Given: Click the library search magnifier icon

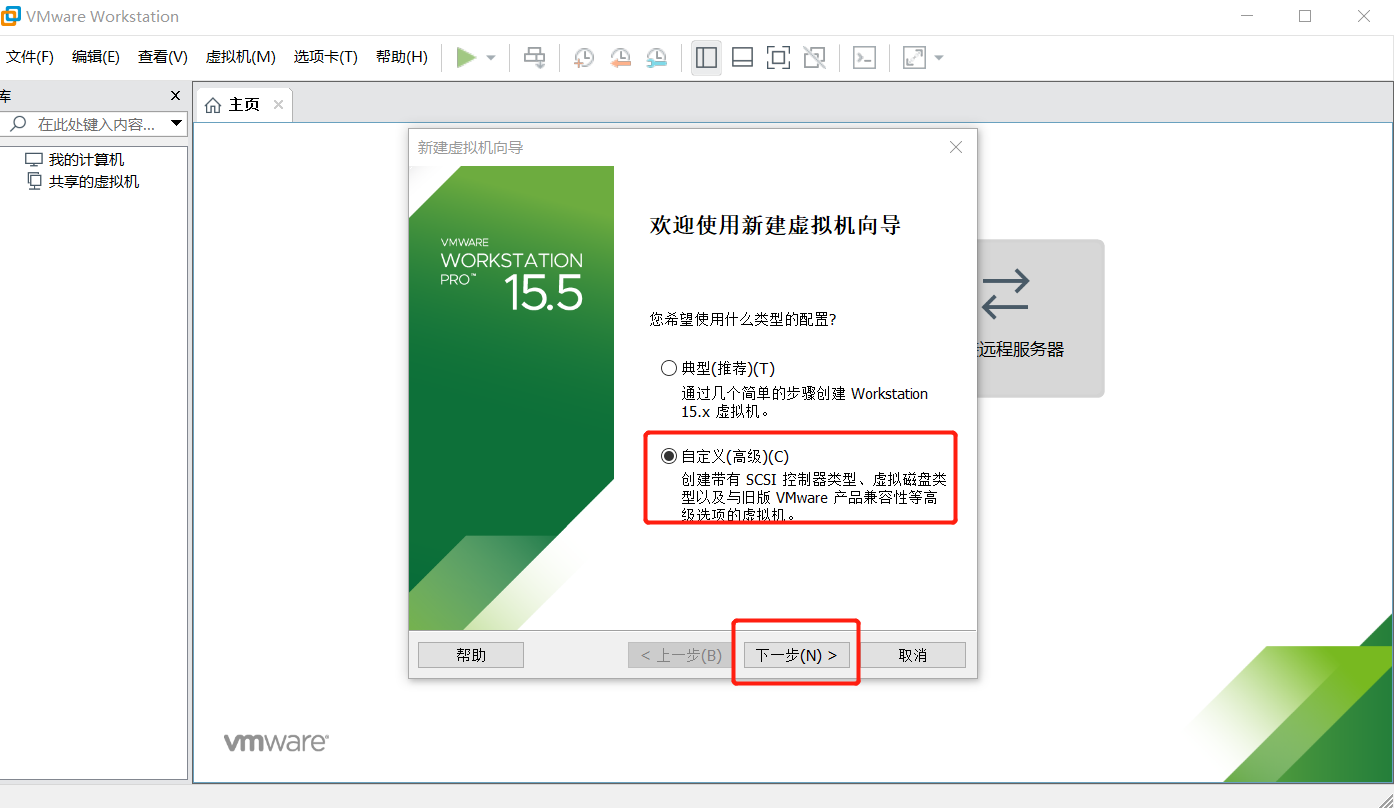Looking at the screenshot, I should point(18,124).
